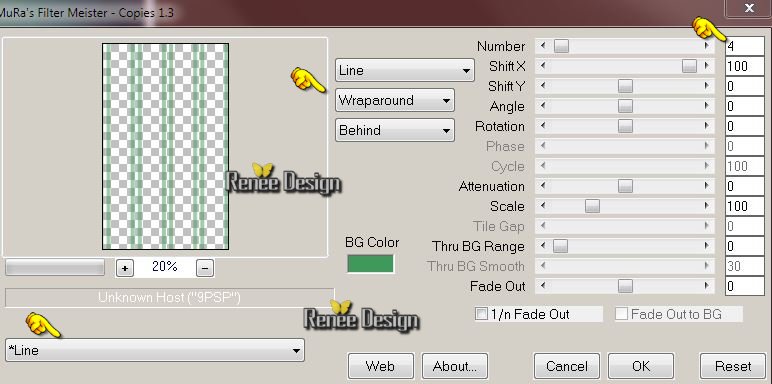
Task: Pick the green BG Color swatch
Action: pos(371,263)
